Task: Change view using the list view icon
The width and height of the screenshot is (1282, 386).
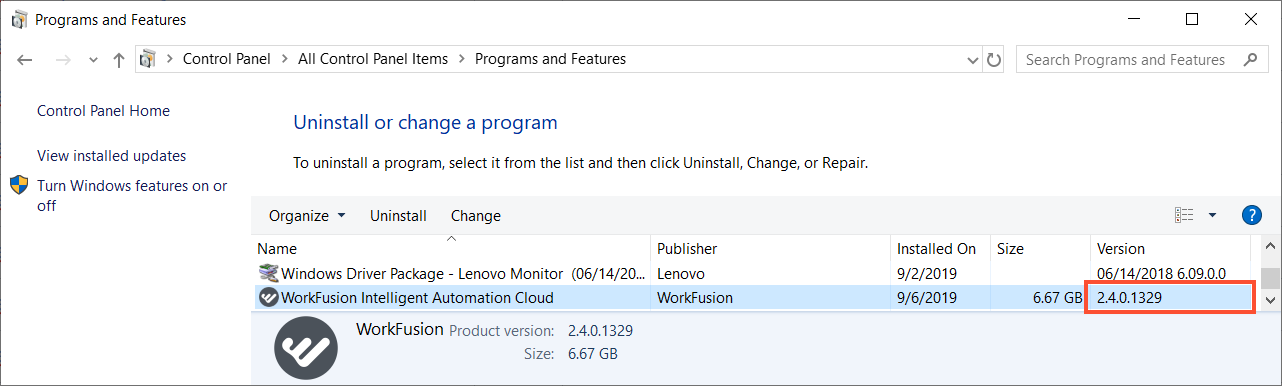Action: point(1184,215)
